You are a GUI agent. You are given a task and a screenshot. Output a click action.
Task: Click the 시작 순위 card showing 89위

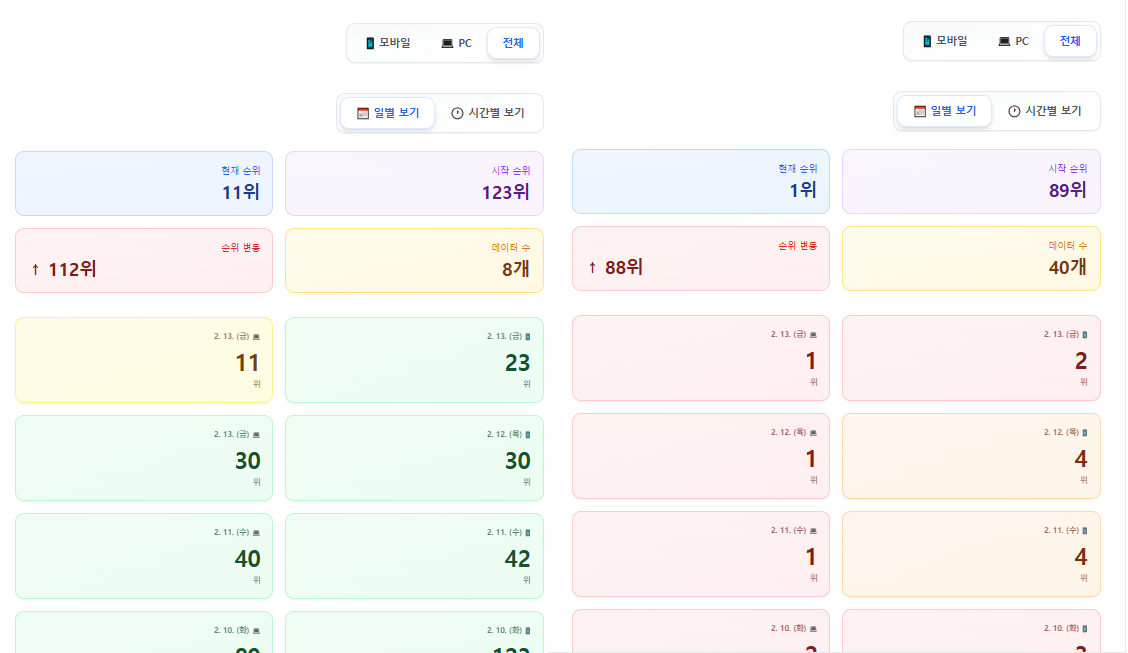point(971,181)
